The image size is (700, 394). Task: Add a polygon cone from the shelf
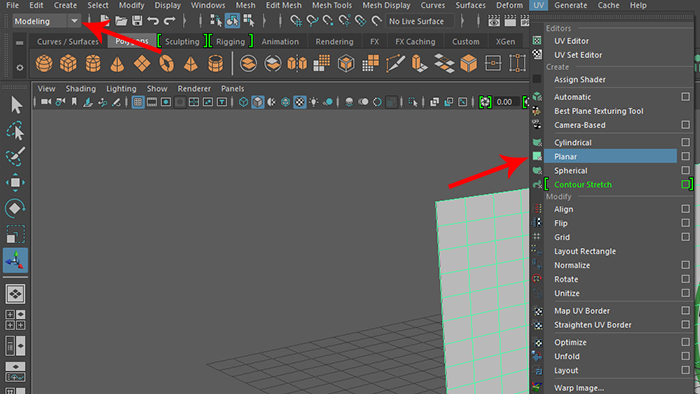pyautogui.click(x=117, y=63)
